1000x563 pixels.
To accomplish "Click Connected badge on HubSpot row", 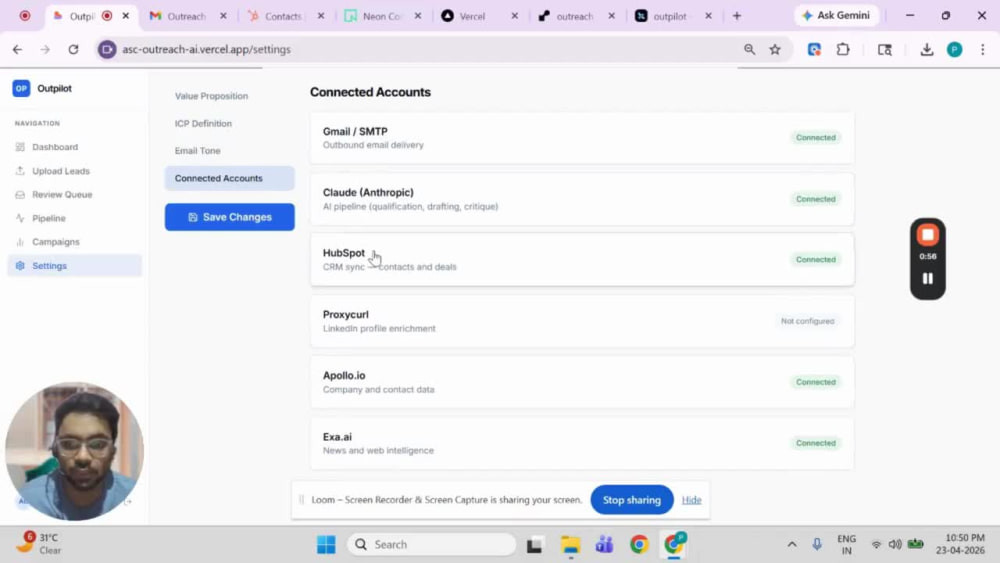I will pyautogui.click(x=816, y=260).
